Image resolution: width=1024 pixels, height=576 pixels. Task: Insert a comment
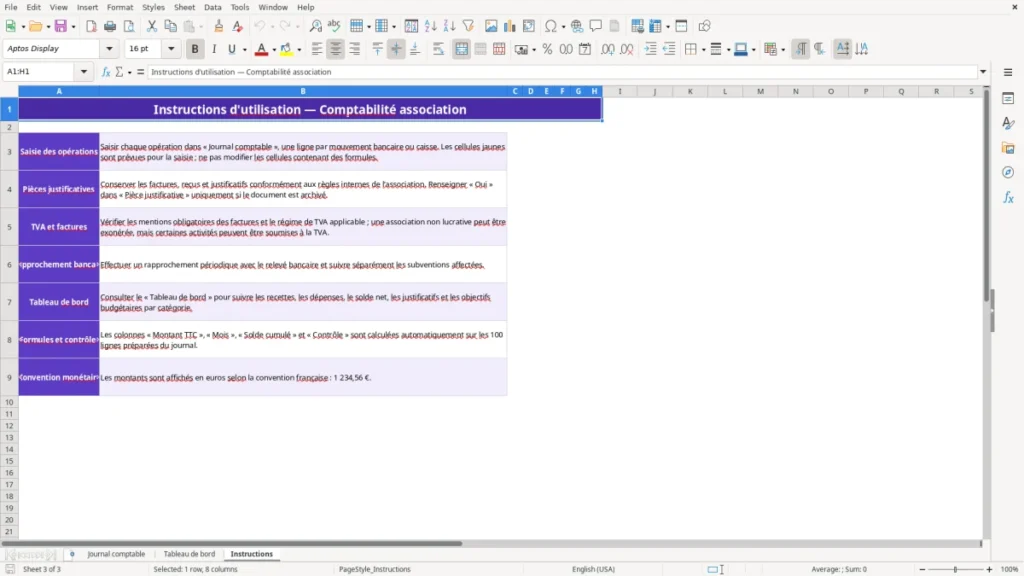click(596, 26)
